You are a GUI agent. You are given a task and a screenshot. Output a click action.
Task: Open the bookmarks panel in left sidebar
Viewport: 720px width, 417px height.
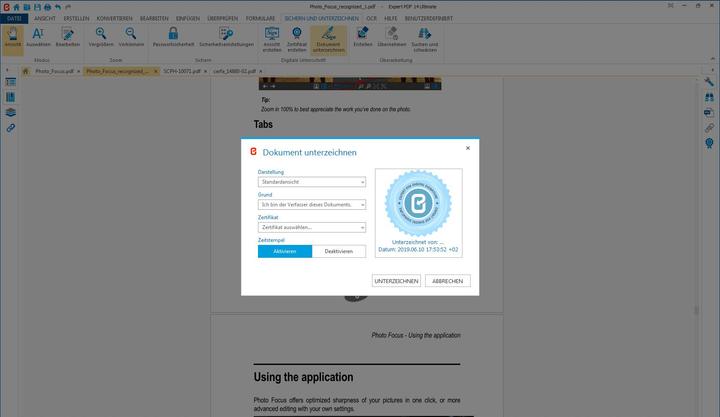click(x=11, y=97)
